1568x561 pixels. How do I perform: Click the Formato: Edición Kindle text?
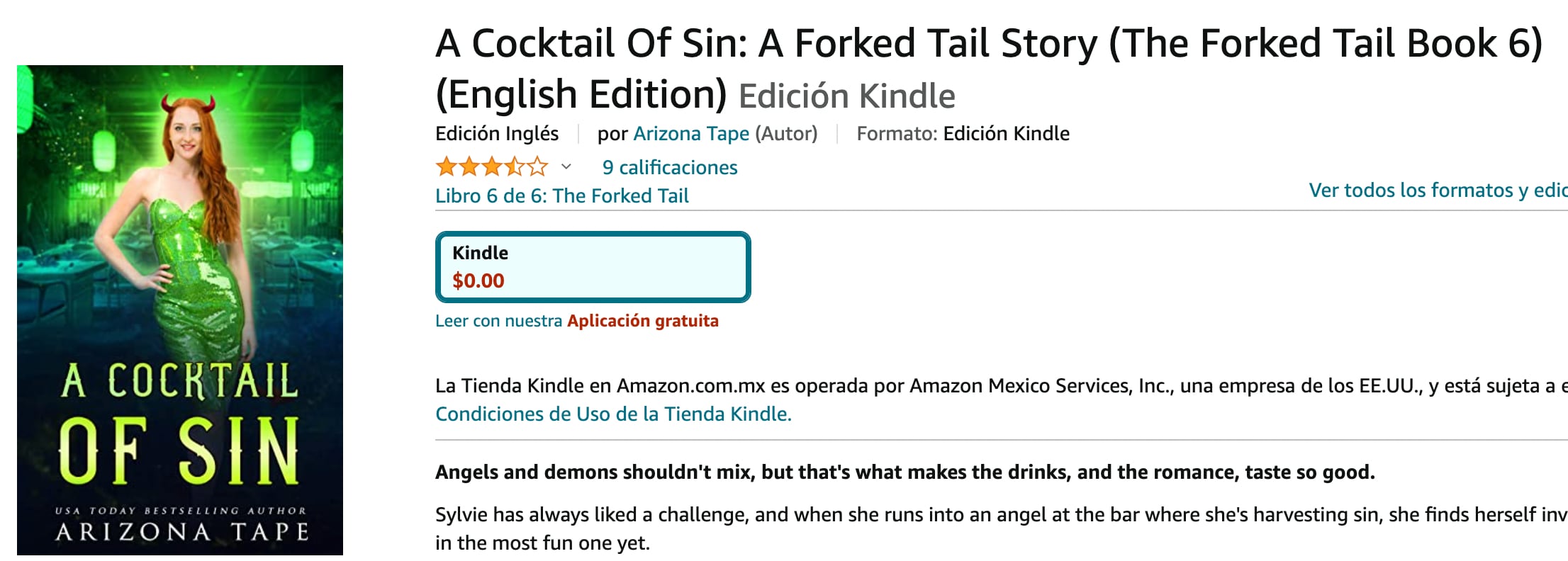(x=963, y=134)
